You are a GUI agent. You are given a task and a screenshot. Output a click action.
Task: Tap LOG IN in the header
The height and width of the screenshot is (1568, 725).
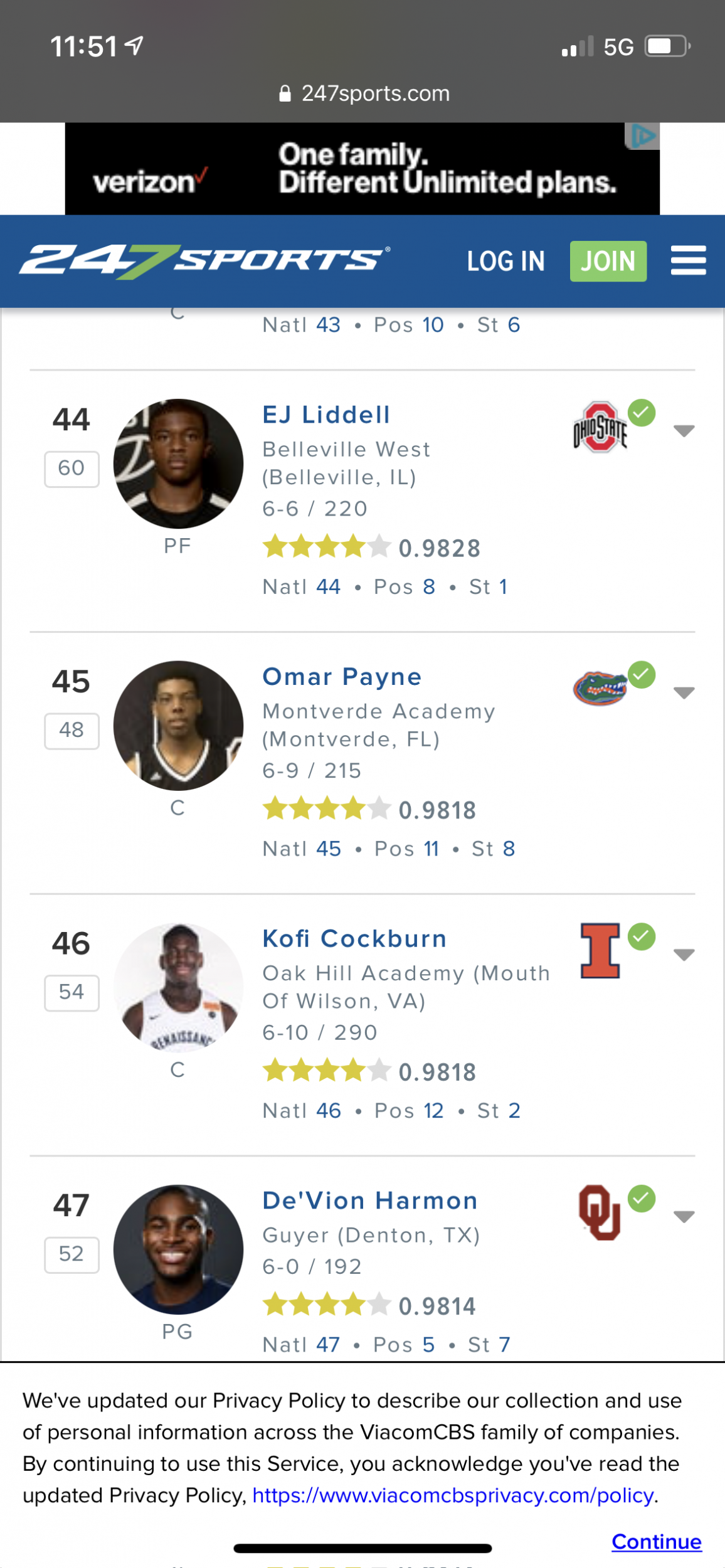point(505,262)
